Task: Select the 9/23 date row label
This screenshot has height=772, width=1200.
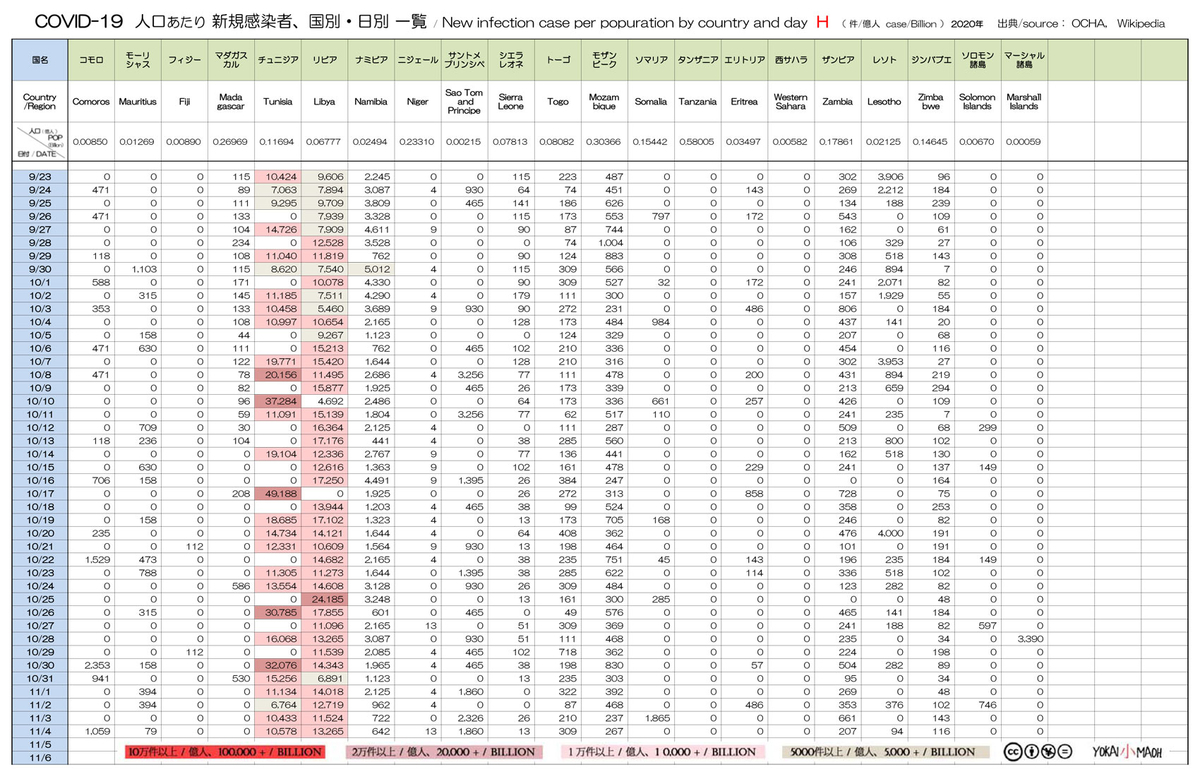Action: (40, 176)
